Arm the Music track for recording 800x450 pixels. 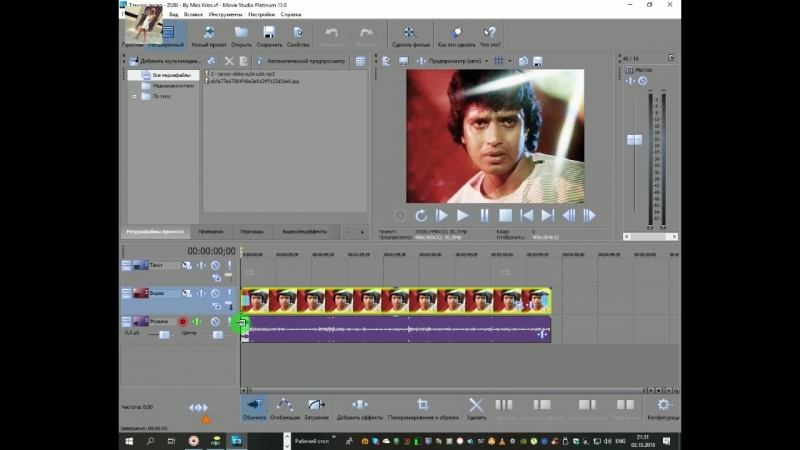pos(183,322)
